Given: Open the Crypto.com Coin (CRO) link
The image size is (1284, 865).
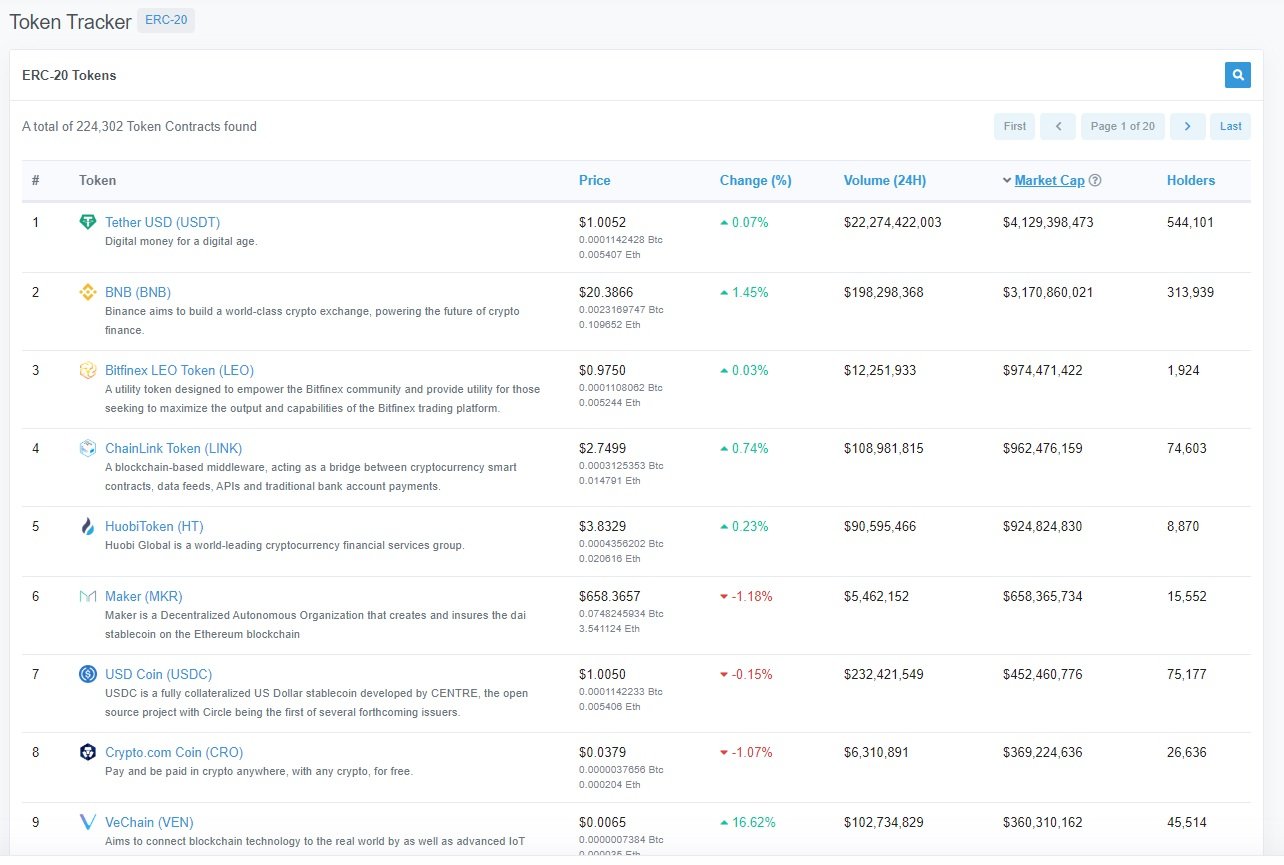Looking at the screenshot, I should pyautogui.click(x=174, y=752).
